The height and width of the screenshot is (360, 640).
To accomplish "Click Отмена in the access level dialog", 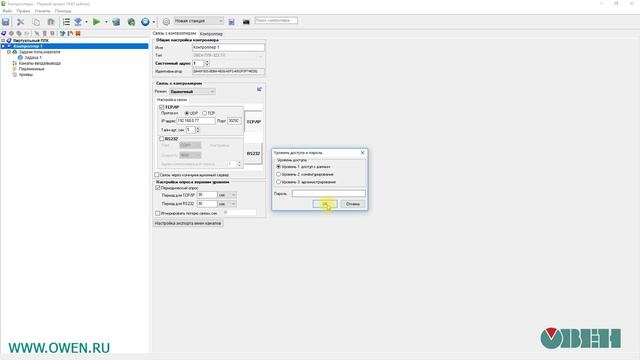I will coord(353,204).
